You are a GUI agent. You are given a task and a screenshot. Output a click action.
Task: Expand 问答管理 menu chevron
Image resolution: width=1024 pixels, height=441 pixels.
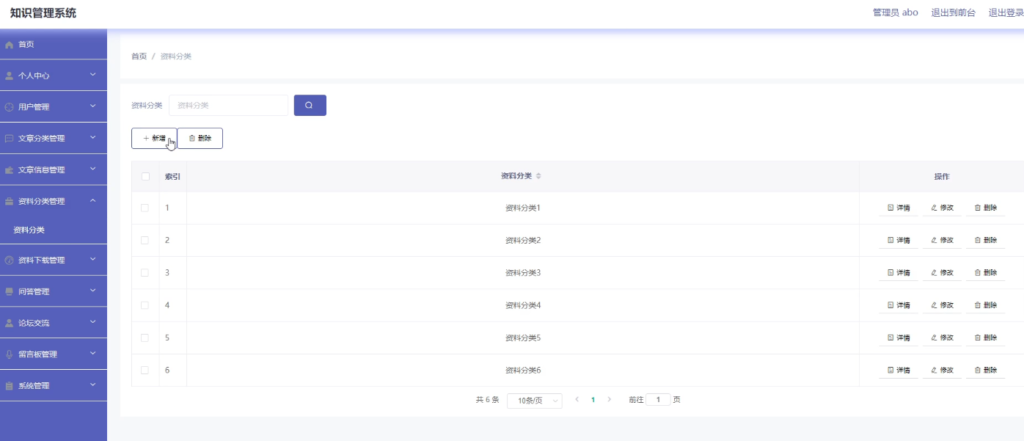[93, 291]
